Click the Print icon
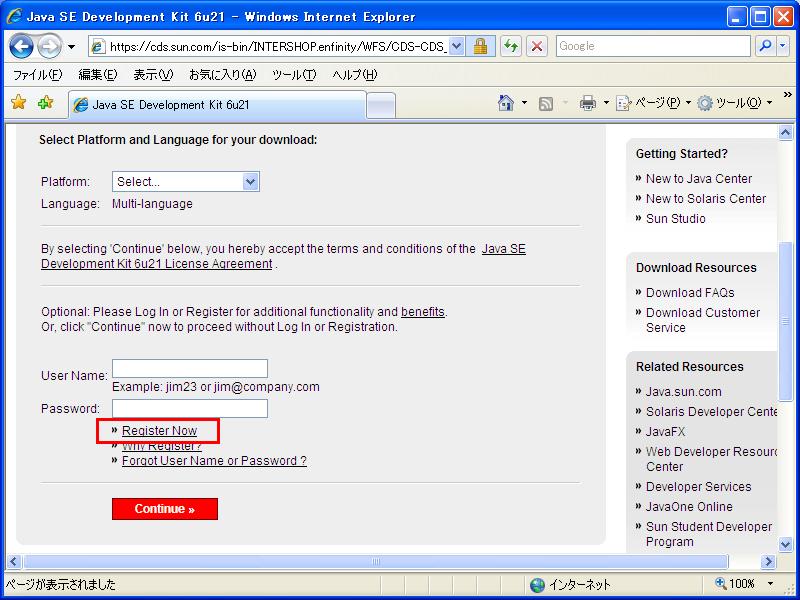The image size is (800, 600). point(588,103)
